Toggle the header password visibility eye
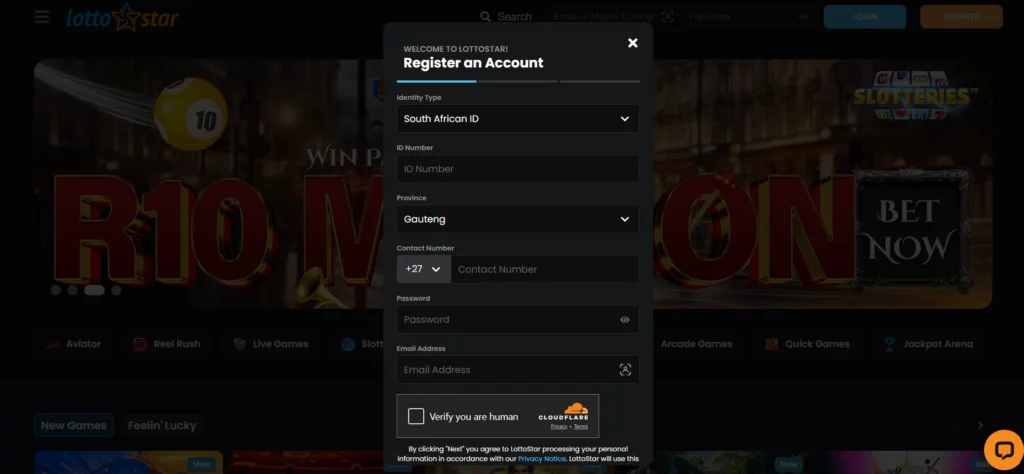 click(803, 17)
